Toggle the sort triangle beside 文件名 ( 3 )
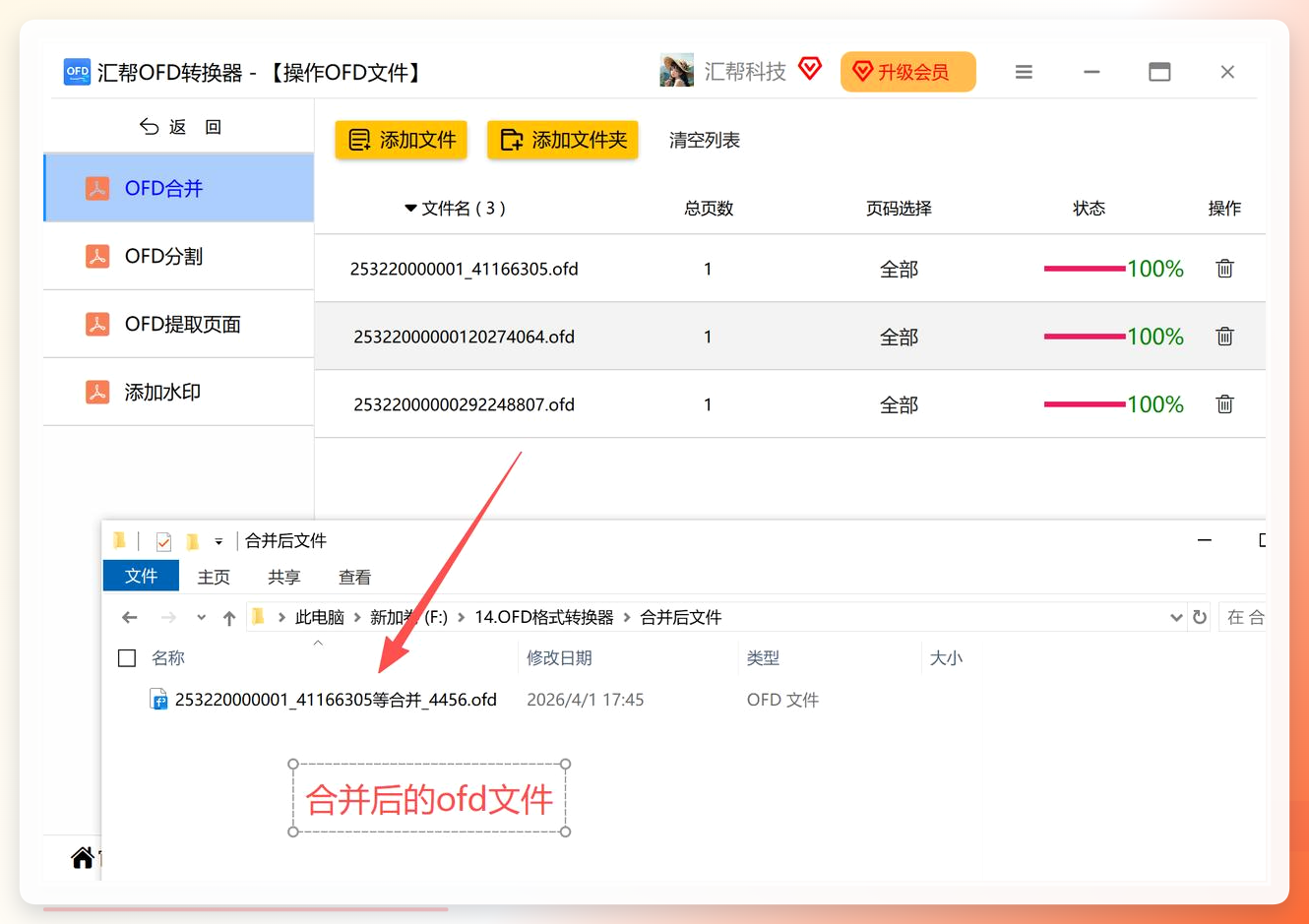Image resolution: width=1309 pixels, height=924 pixels. (x=410, y=209)
